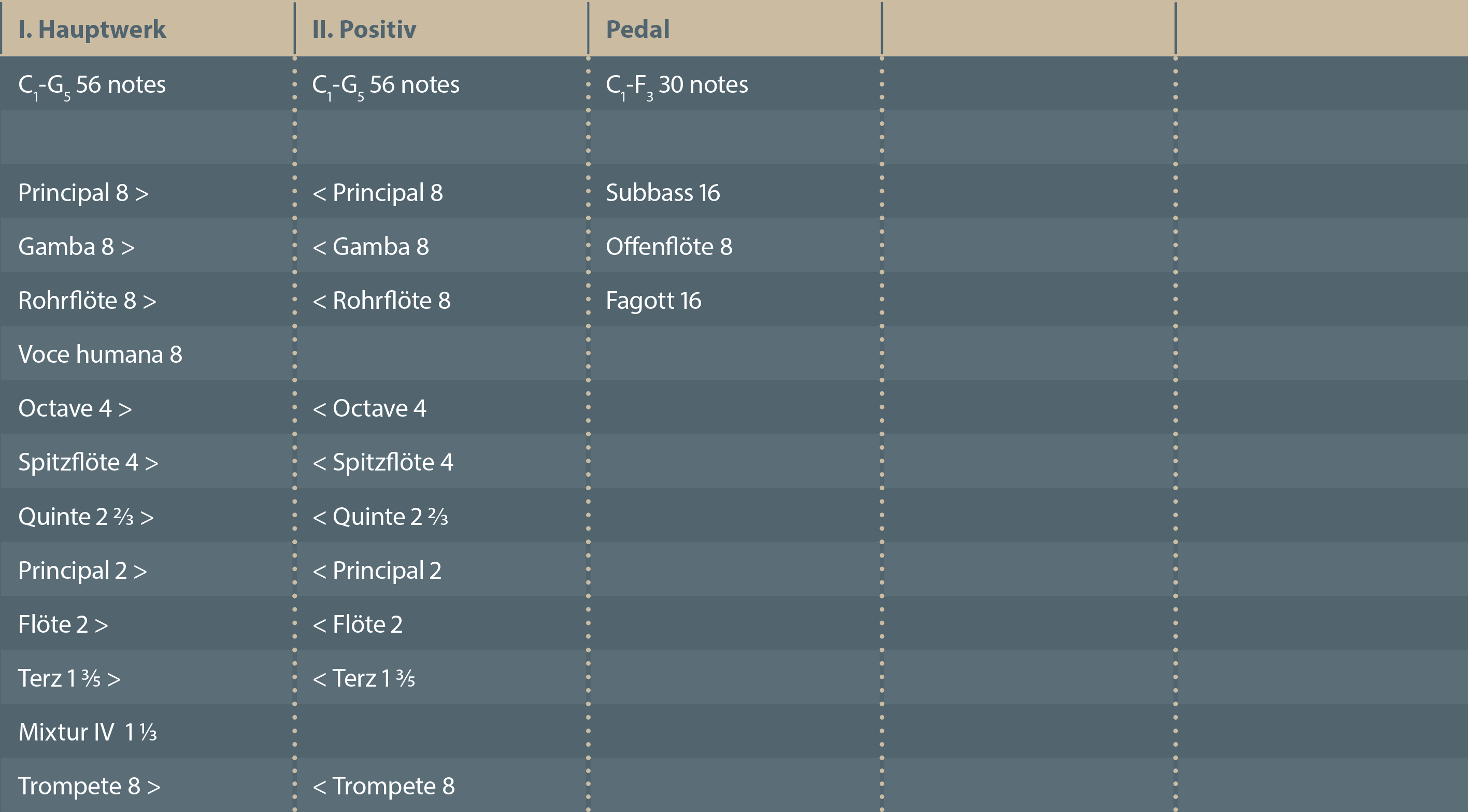The width and height of the screenshot is (1468, 812).
Task: Click the Pedal C1-F3 30 notes range
Action: point(676,85)
